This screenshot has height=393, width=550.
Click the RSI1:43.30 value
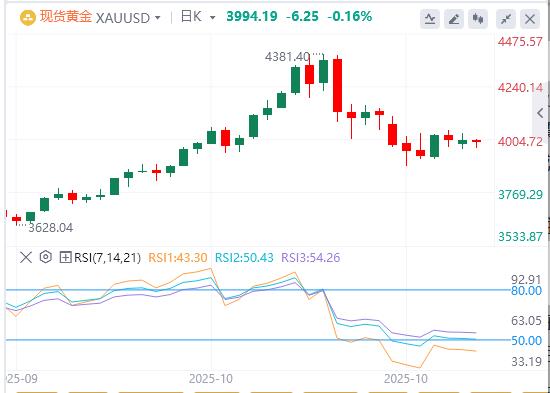click(178, 258)
